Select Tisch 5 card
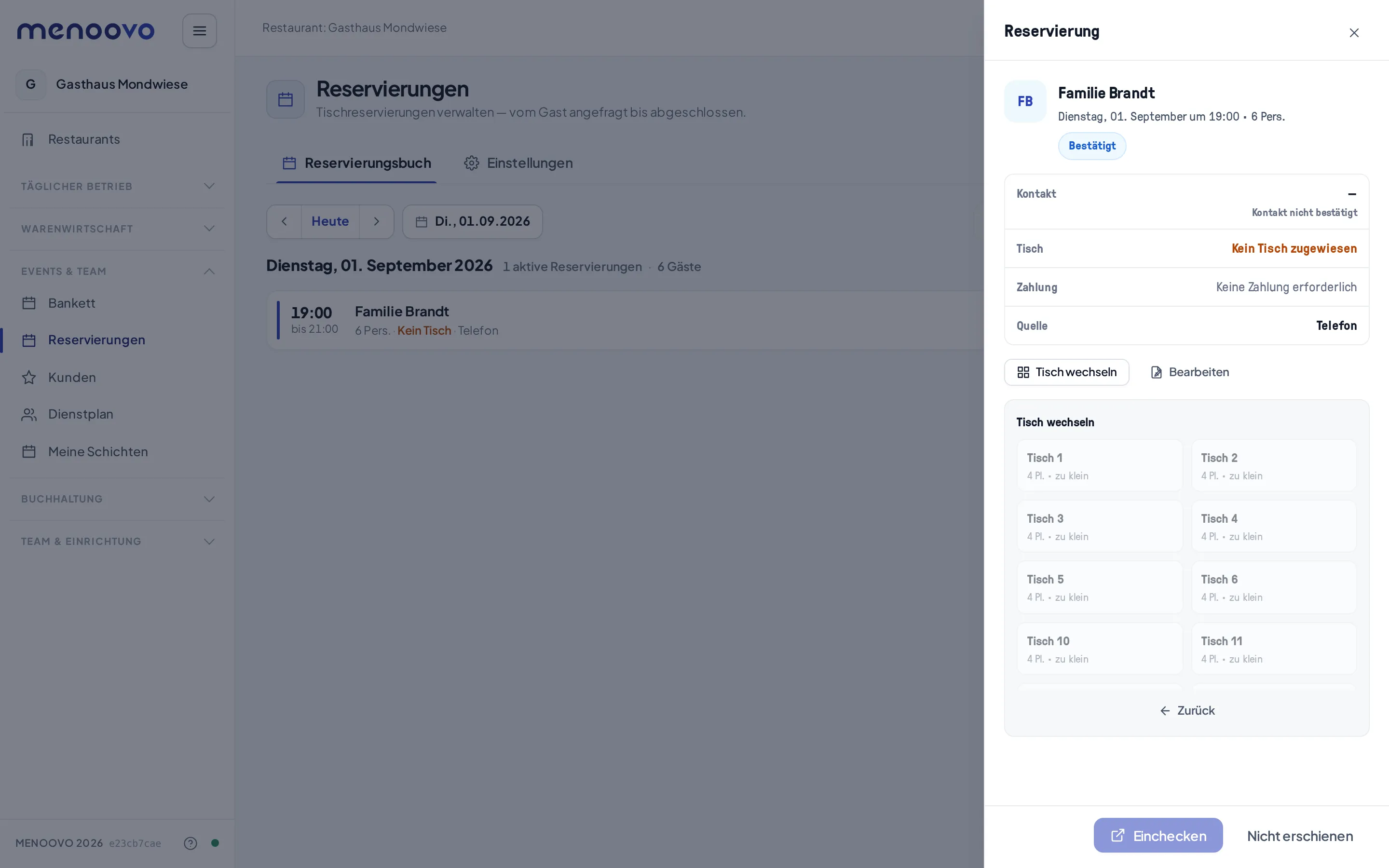 (1099, 587)
